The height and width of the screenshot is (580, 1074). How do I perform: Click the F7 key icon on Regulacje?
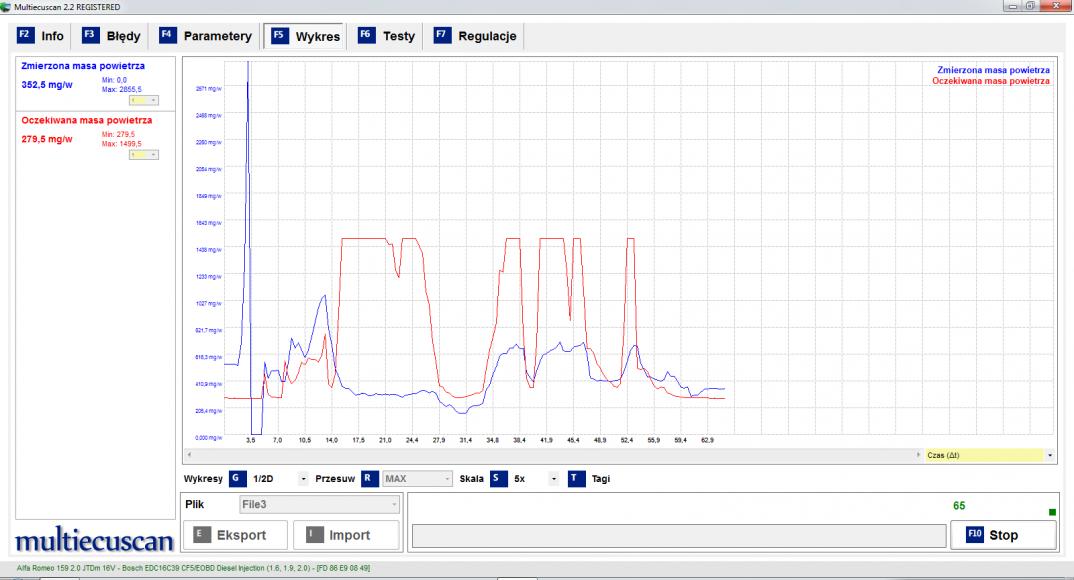(441, 36)
